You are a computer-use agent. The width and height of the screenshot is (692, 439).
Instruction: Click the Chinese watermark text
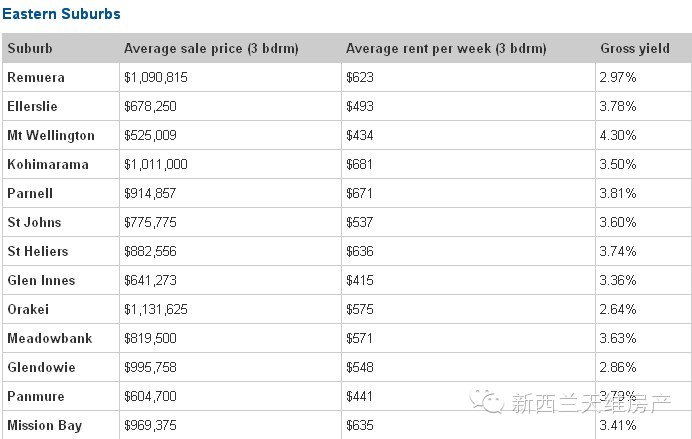tap(591, 402)
